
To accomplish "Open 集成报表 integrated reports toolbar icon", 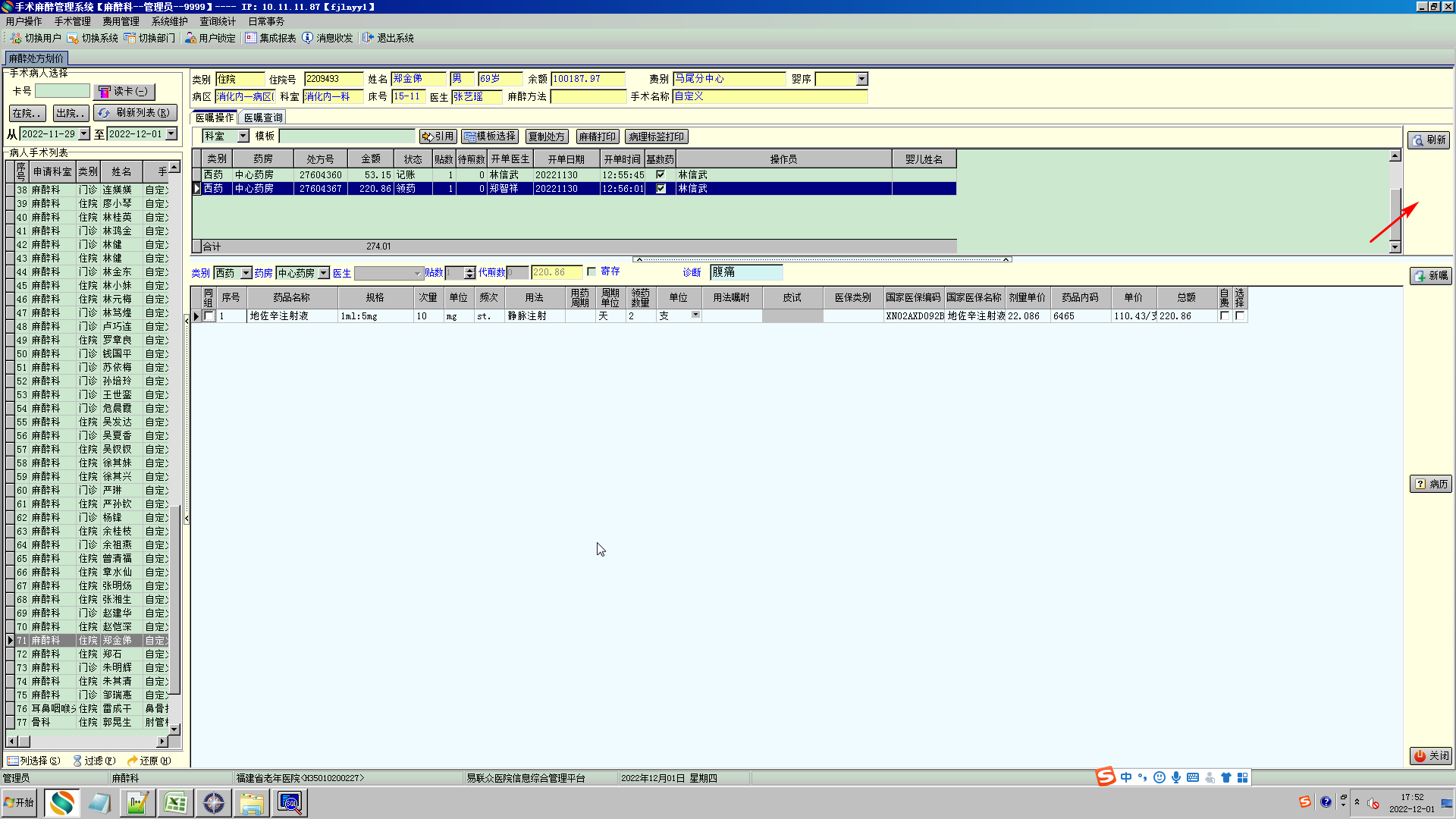I will (x=251, y=38).
